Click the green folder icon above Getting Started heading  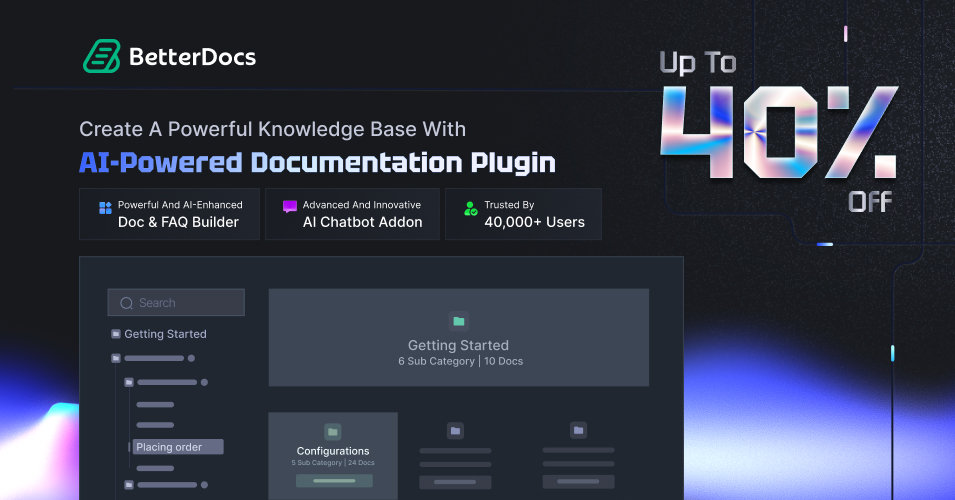458,321
